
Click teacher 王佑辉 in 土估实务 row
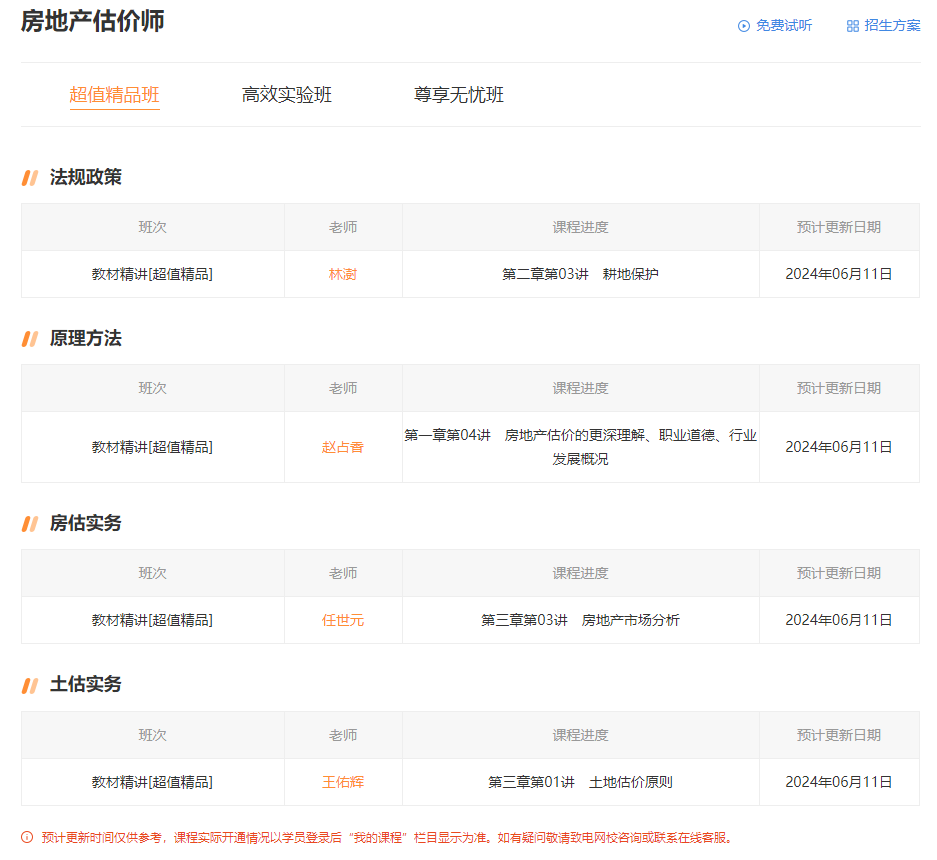click(x=342, y=781)
